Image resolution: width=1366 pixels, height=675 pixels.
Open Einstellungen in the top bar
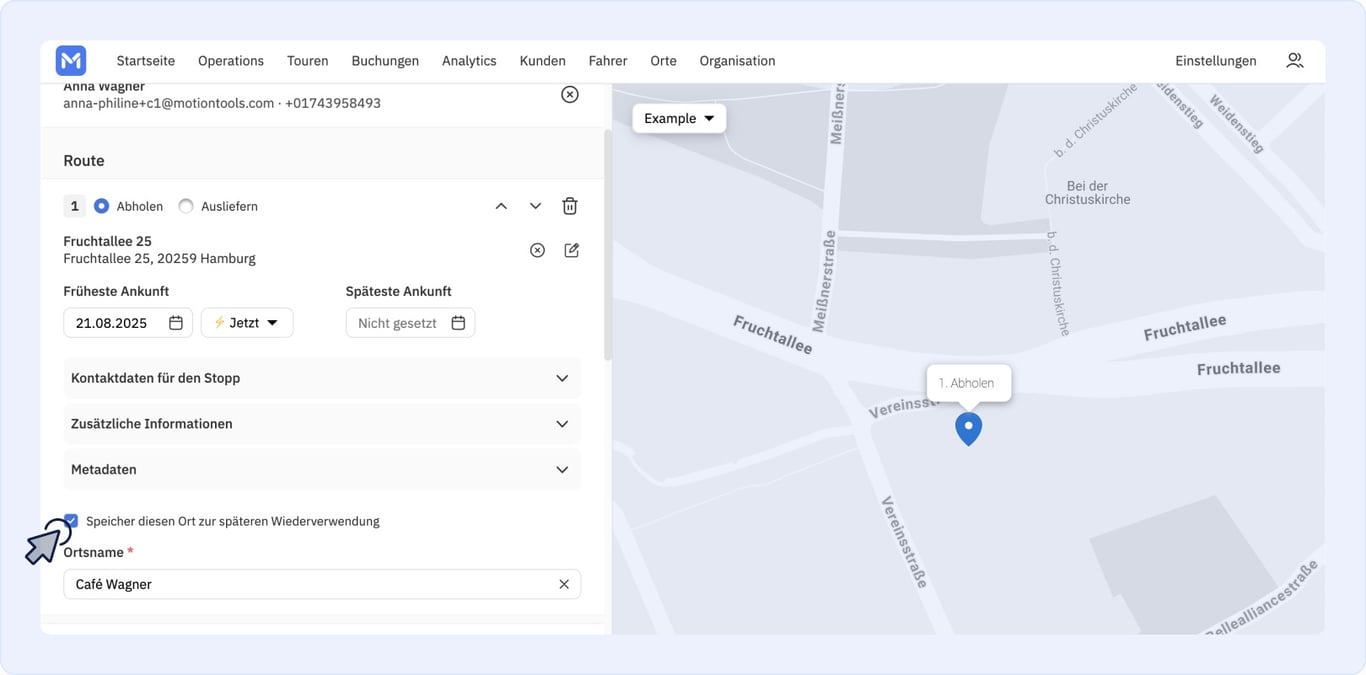coord(1216,61)
